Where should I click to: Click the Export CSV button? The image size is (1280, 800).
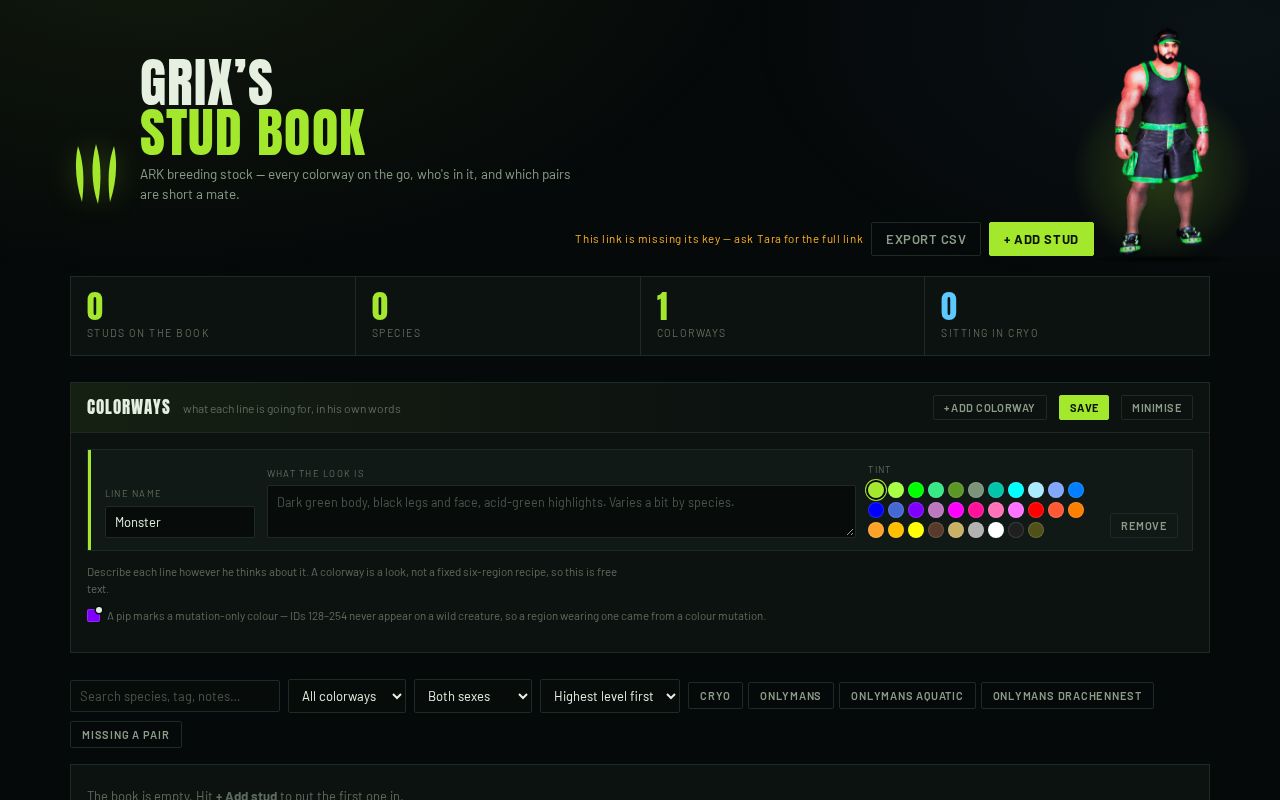pos(926,239)
